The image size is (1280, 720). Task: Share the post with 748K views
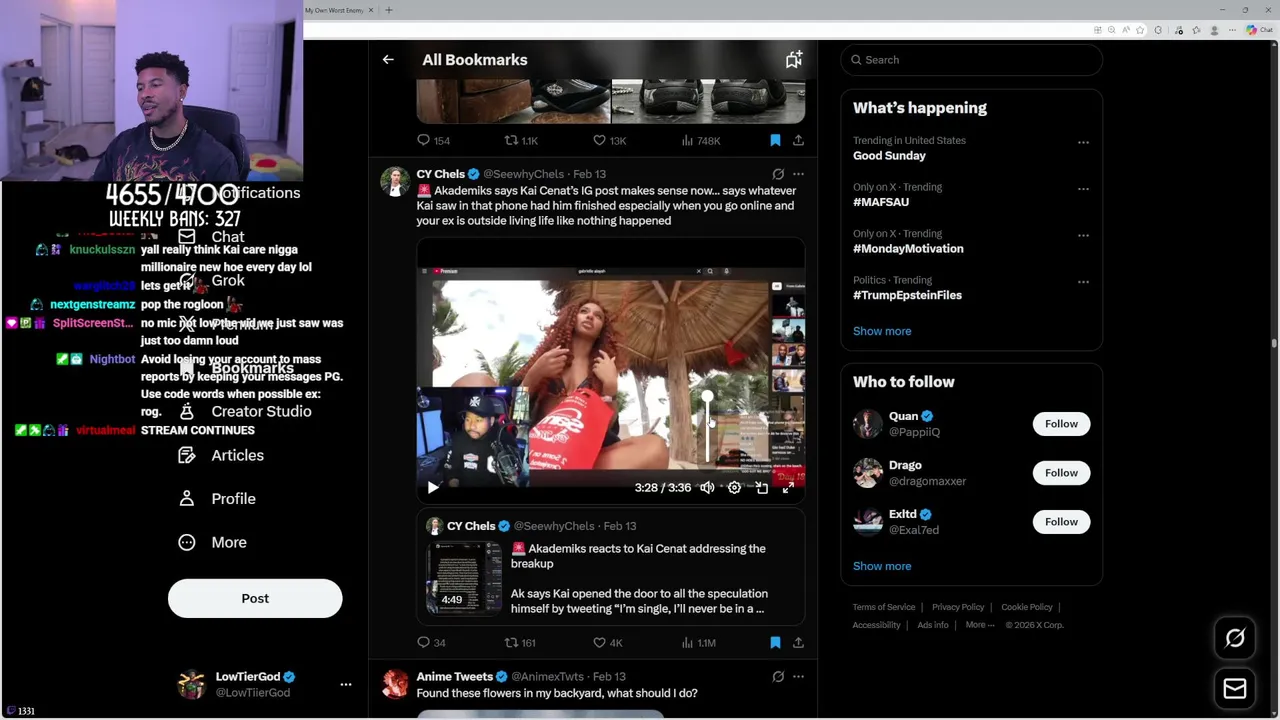coord(798,141)
